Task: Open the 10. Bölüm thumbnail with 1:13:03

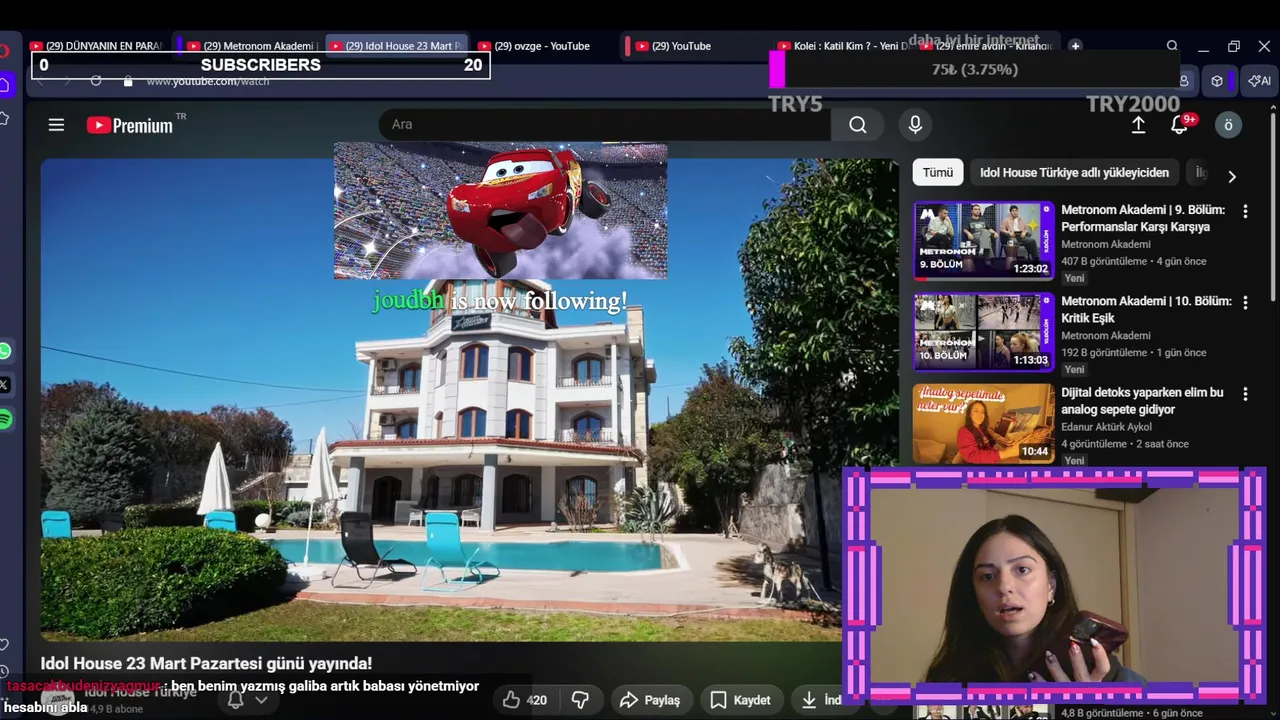Action: coord(983,332)
